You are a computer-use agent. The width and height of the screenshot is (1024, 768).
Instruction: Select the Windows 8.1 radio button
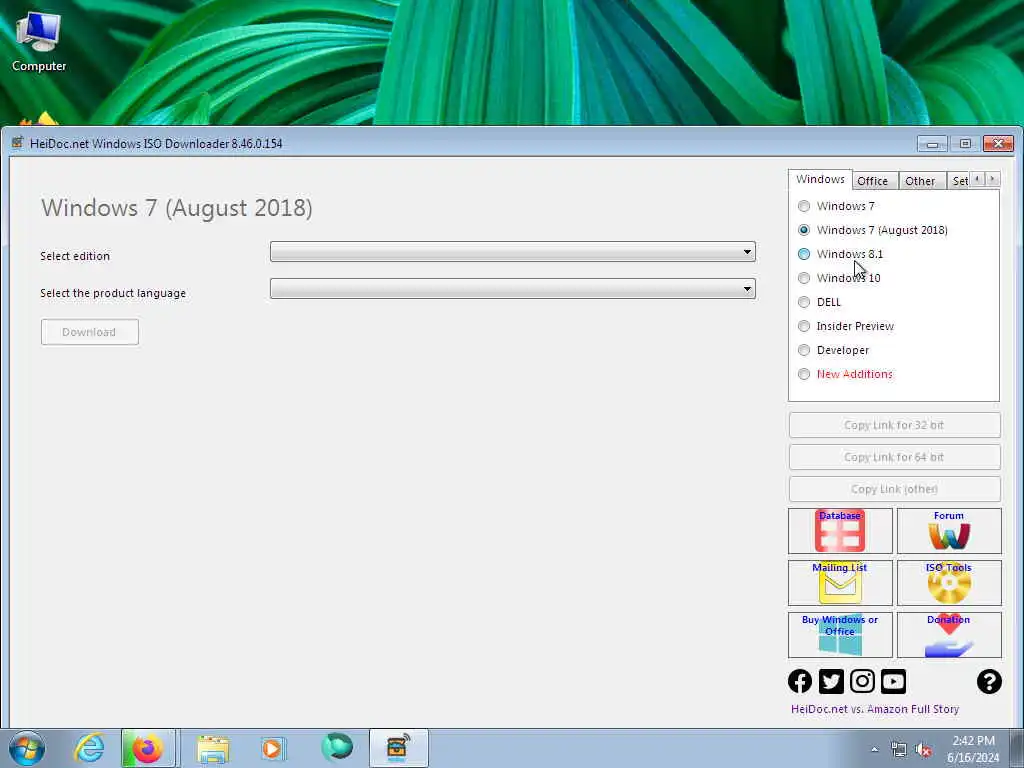804,254
